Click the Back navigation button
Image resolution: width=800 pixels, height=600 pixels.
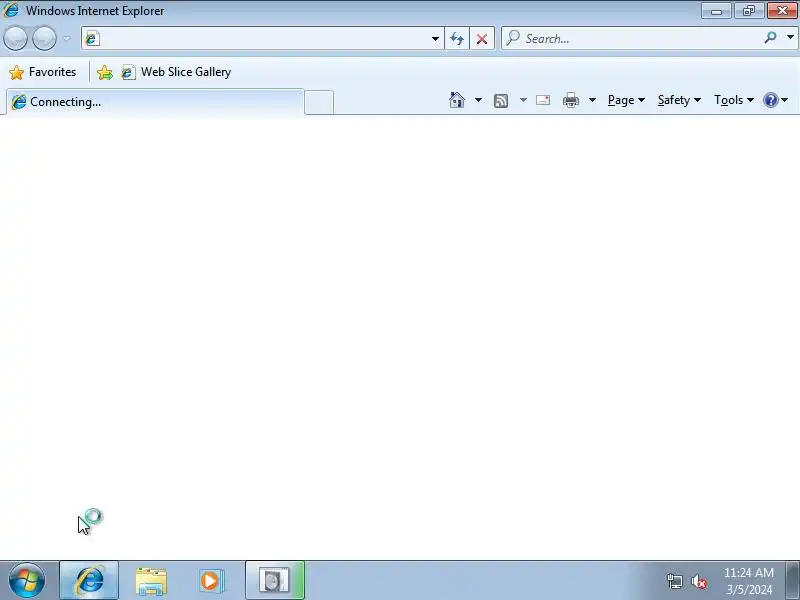click(15, 38)
